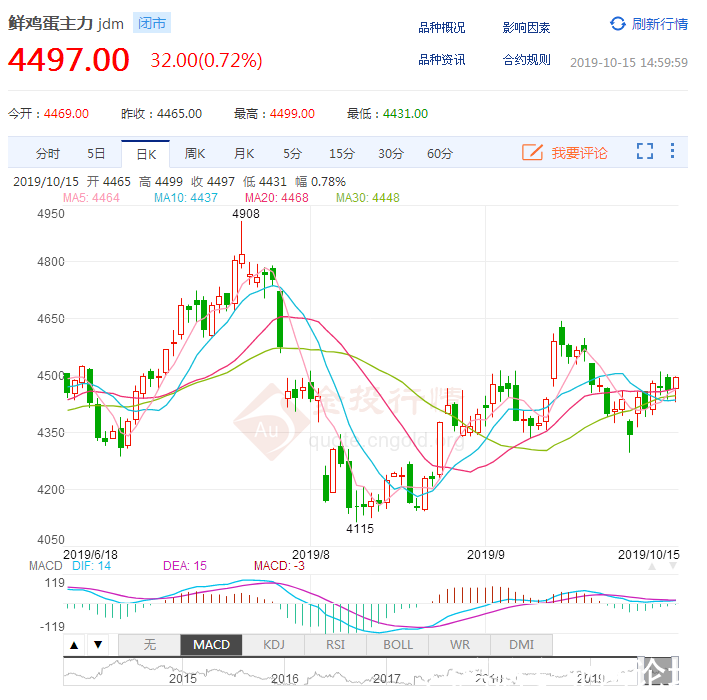The height and width of the screenshot is (700, 707).
Task: Select the 60分 interval tab
Action: (439, 154)
